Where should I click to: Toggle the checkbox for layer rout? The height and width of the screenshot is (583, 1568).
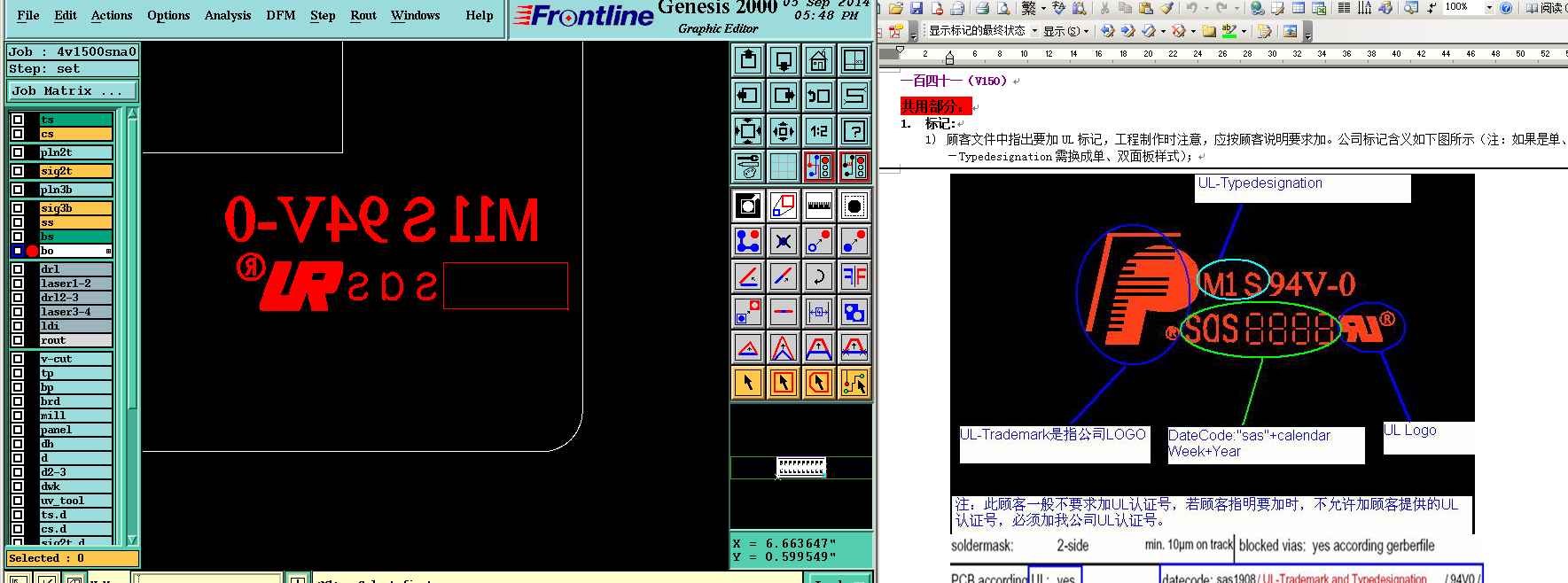point(18,340)
